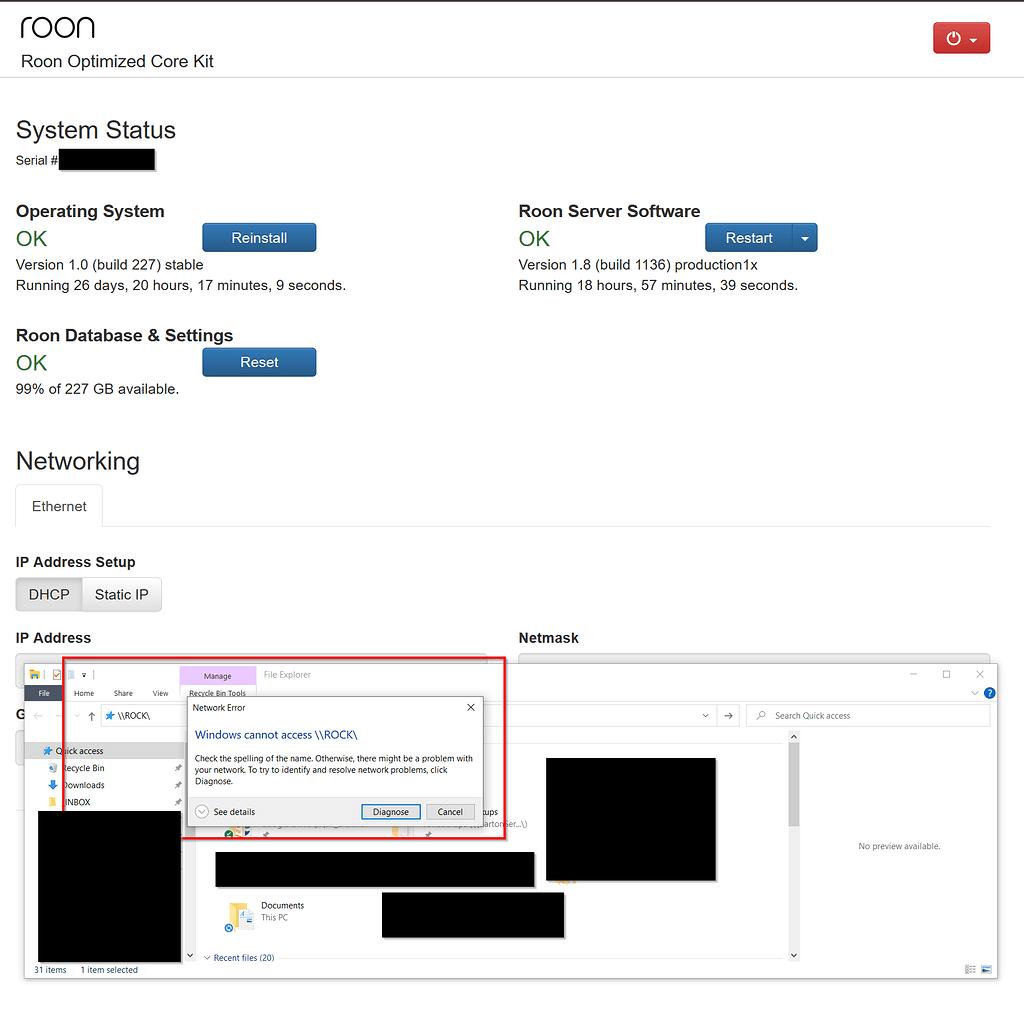Click the file list vertical scrollbar thumb
The width and height of the screenshot is (1024, 1015).
coord(793,785)
